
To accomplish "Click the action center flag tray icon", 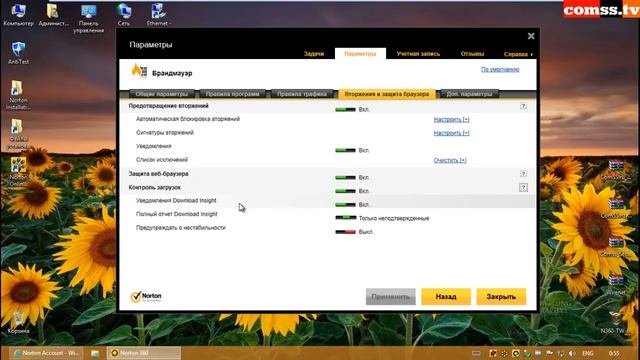I will click(x=549, y=353).
